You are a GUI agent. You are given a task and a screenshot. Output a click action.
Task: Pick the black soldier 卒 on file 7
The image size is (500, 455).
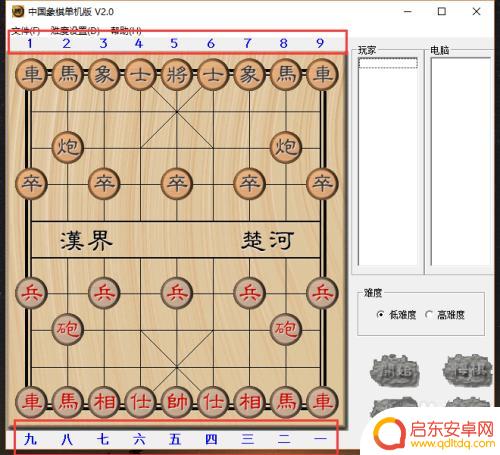coord(249,184)
